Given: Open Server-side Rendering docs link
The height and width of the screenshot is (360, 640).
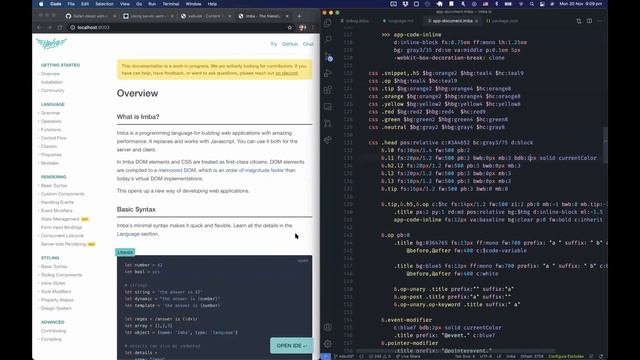Looking at the screenshot, I should (63, 244).
